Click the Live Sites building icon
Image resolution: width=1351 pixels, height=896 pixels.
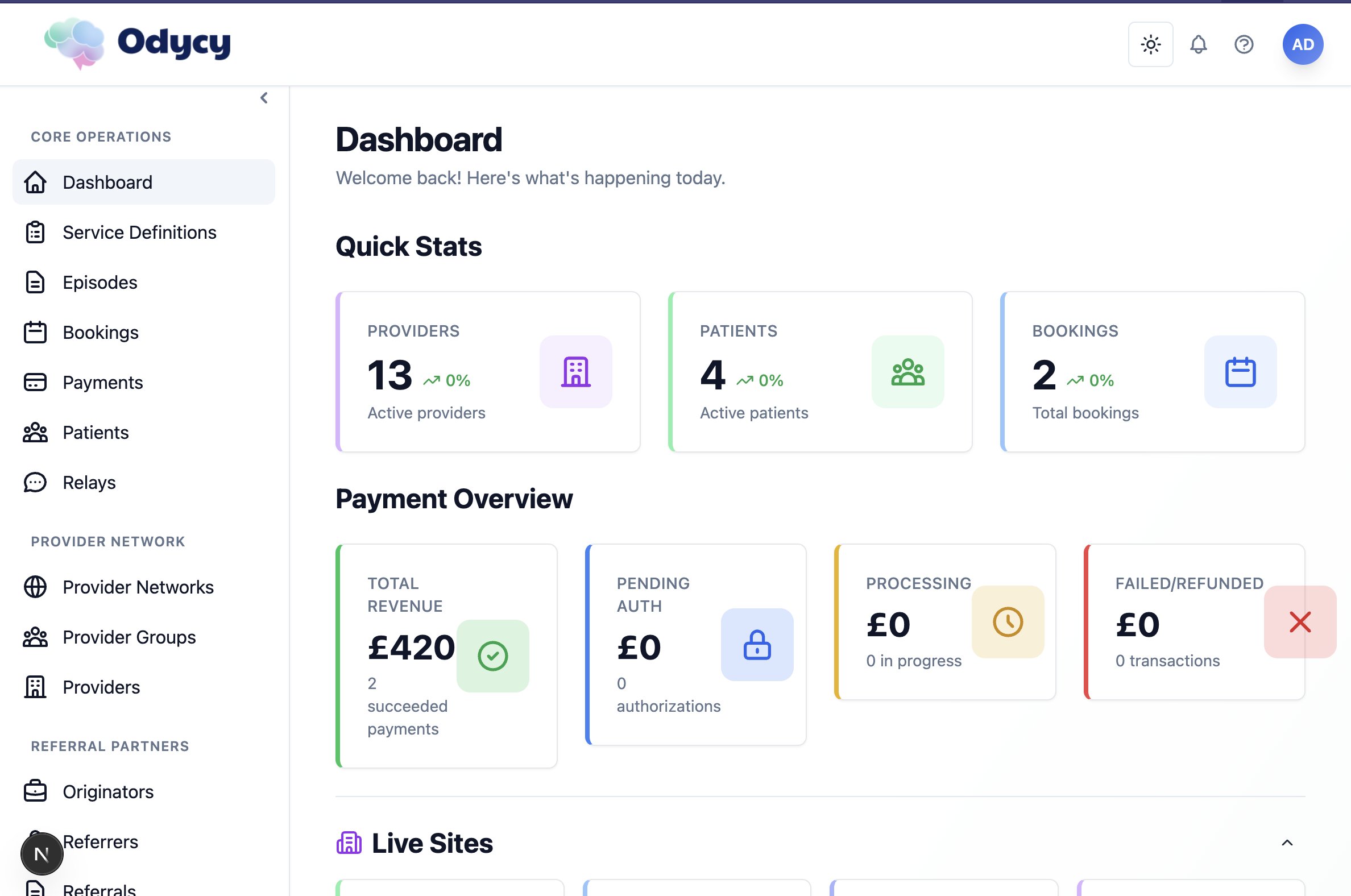click(x=349, y=843)
